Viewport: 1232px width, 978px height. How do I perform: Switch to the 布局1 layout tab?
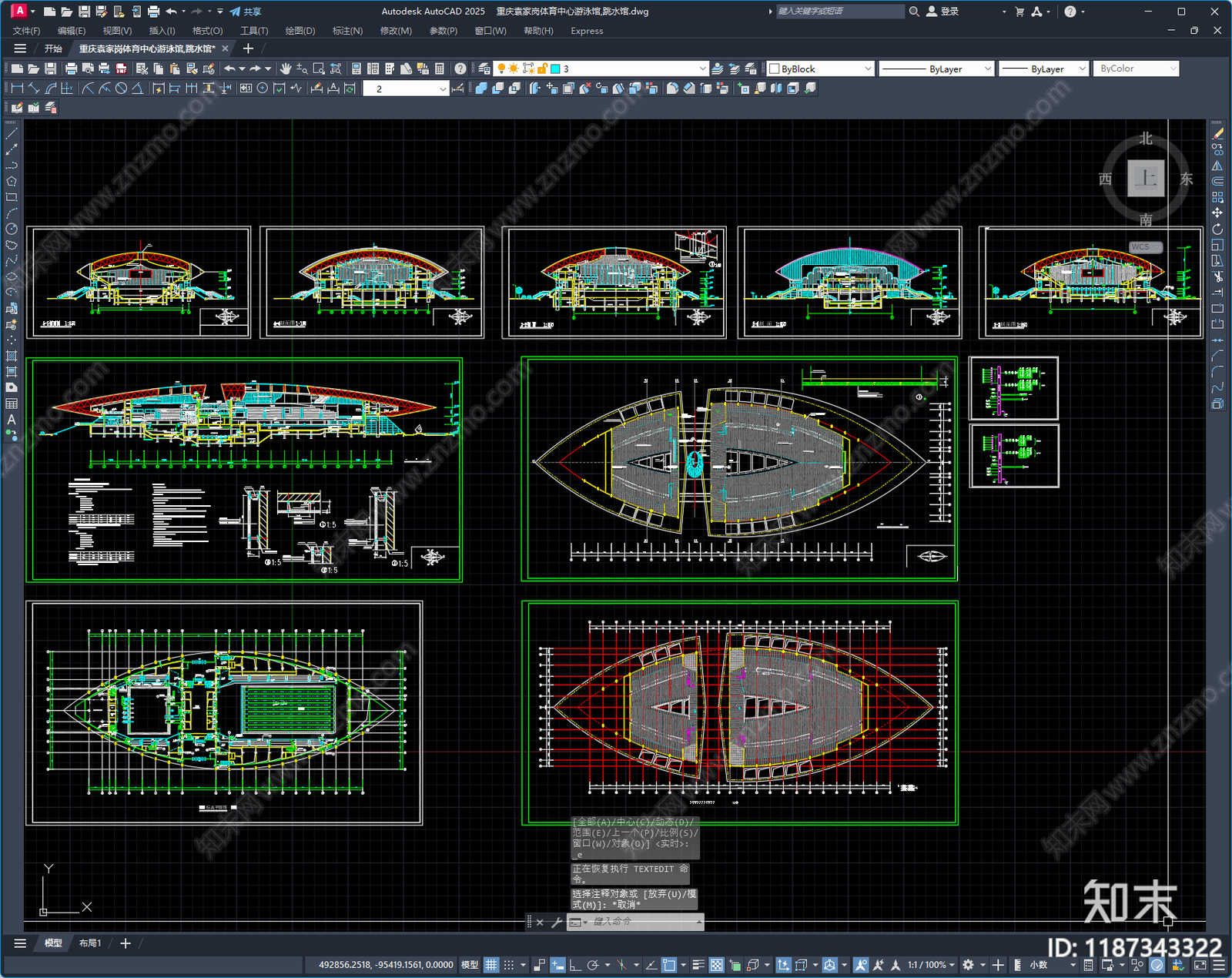coord(90,943)
